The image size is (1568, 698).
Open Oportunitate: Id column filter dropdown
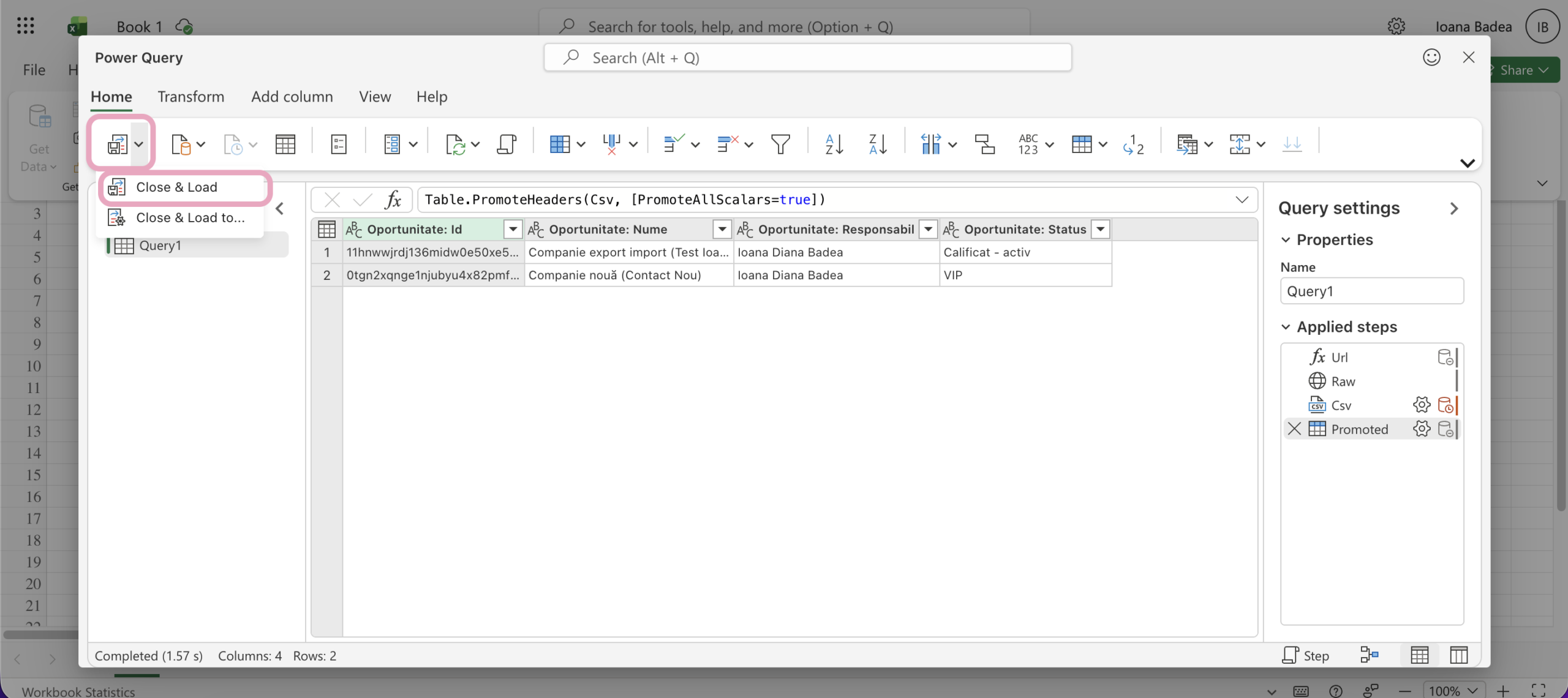click(x=513, y=229)
